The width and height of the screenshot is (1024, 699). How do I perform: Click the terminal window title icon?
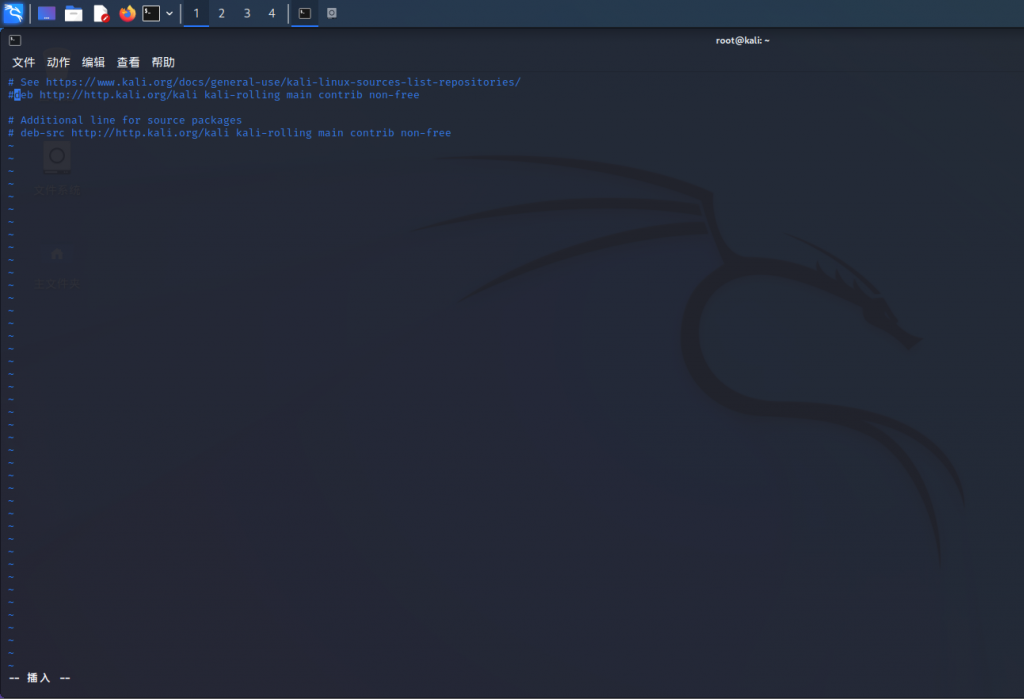point(15,41)
